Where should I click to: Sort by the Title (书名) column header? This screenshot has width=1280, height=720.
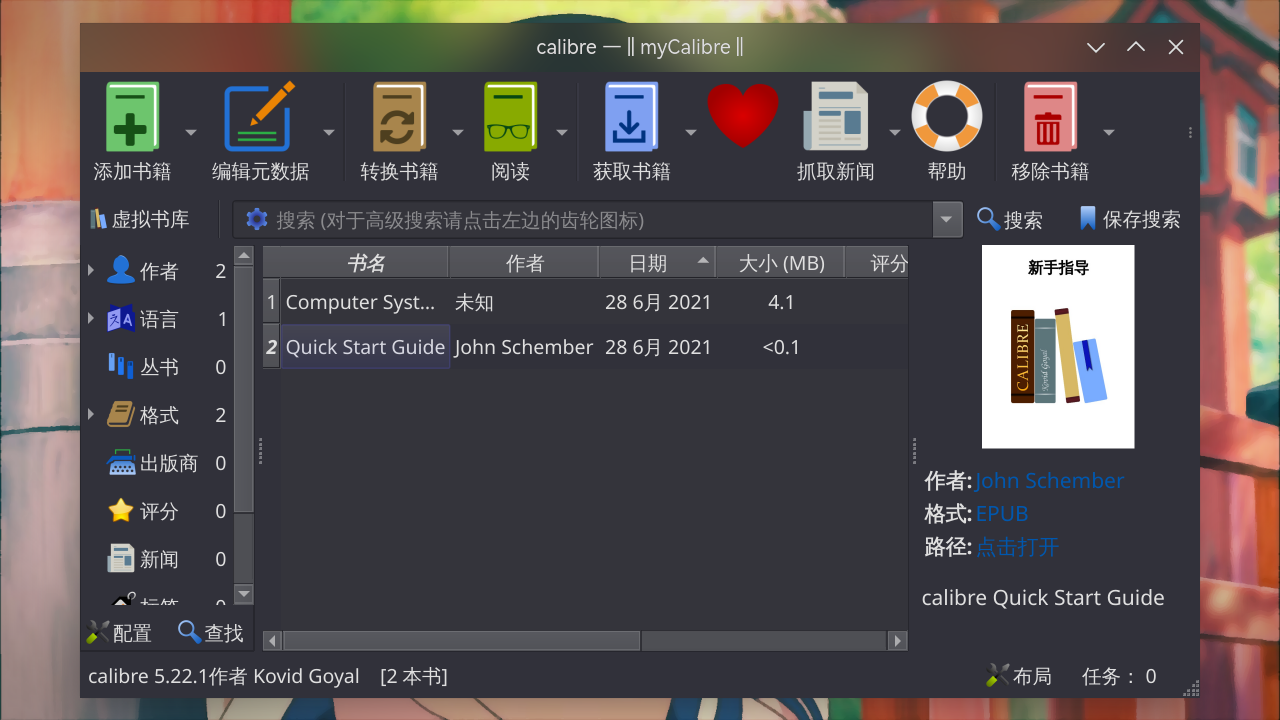click(366, 263)
